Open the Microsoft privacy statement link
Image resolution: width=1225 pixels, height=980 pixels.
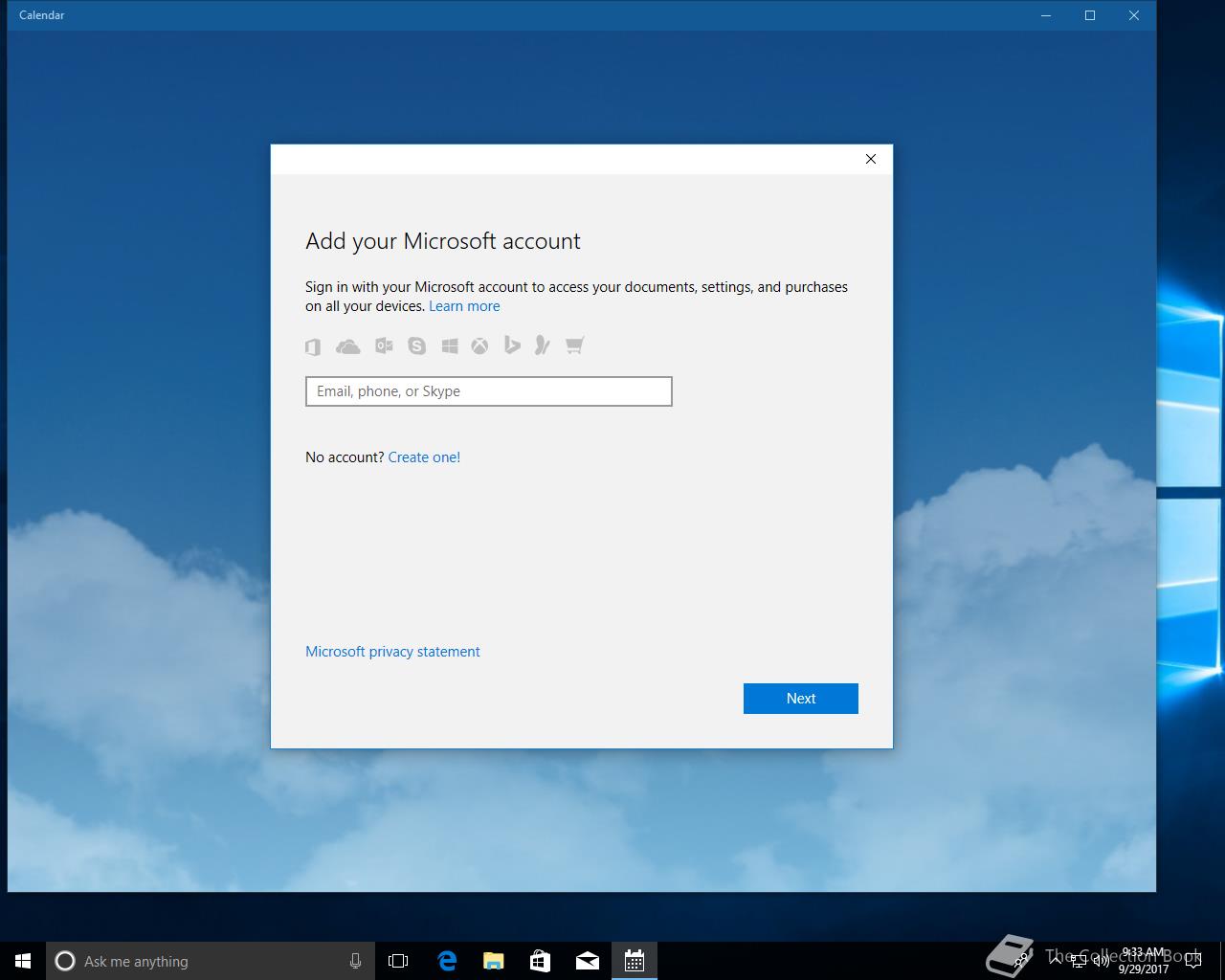pos(392,652)
